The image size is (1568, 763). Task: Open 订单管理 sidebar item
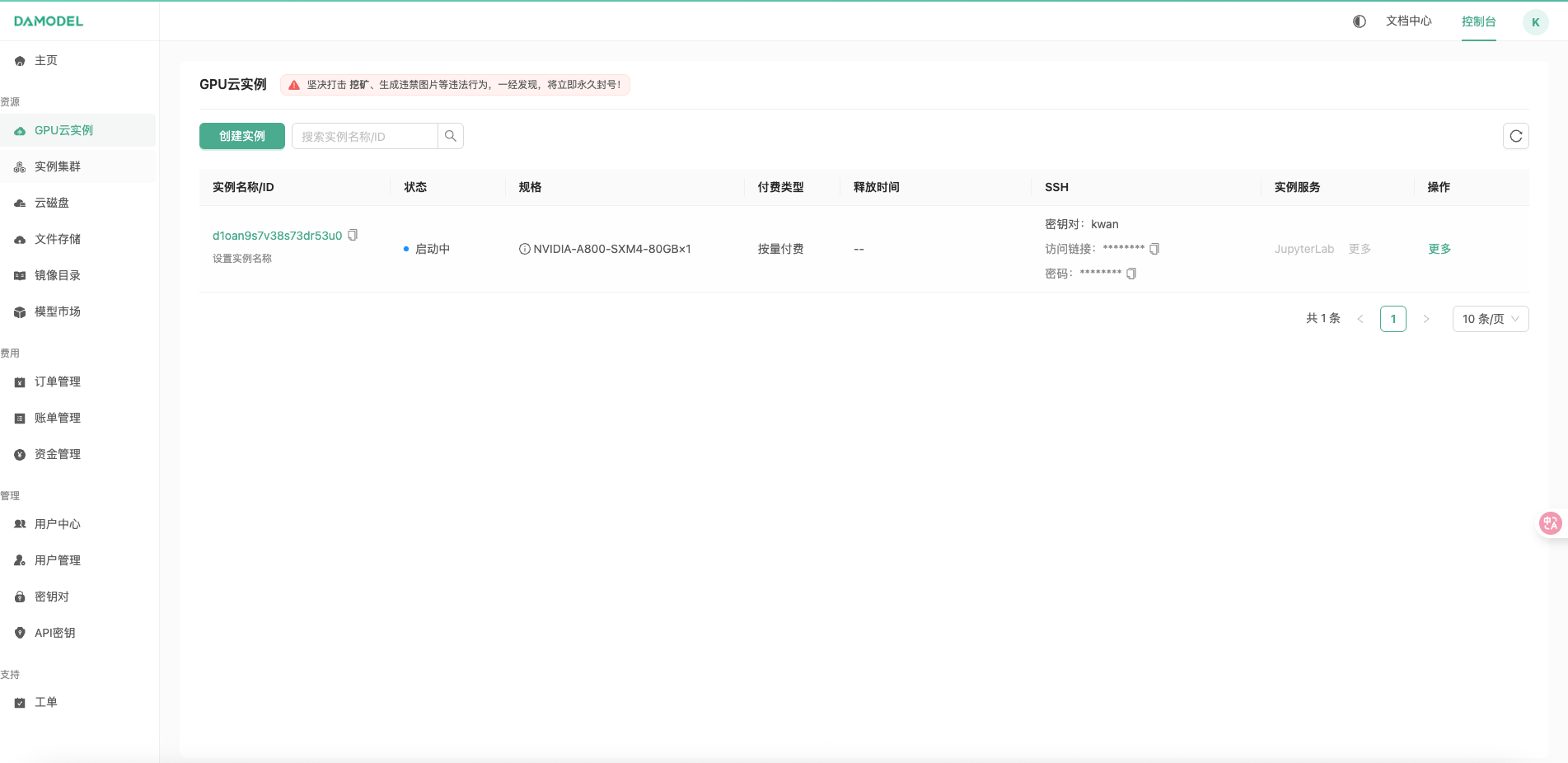(x=77, y=381)
